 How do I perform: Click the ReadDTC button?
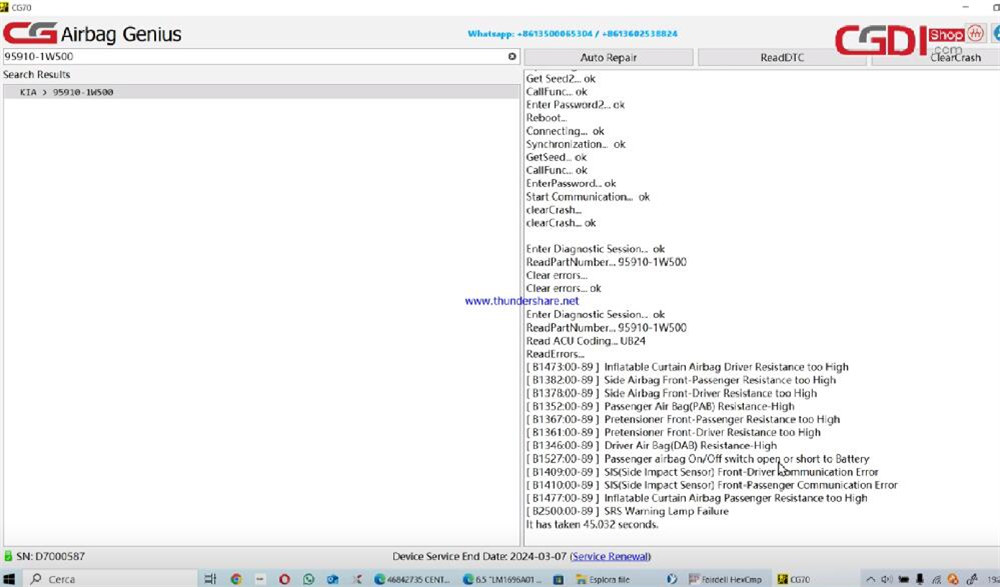tap(782, 57)
